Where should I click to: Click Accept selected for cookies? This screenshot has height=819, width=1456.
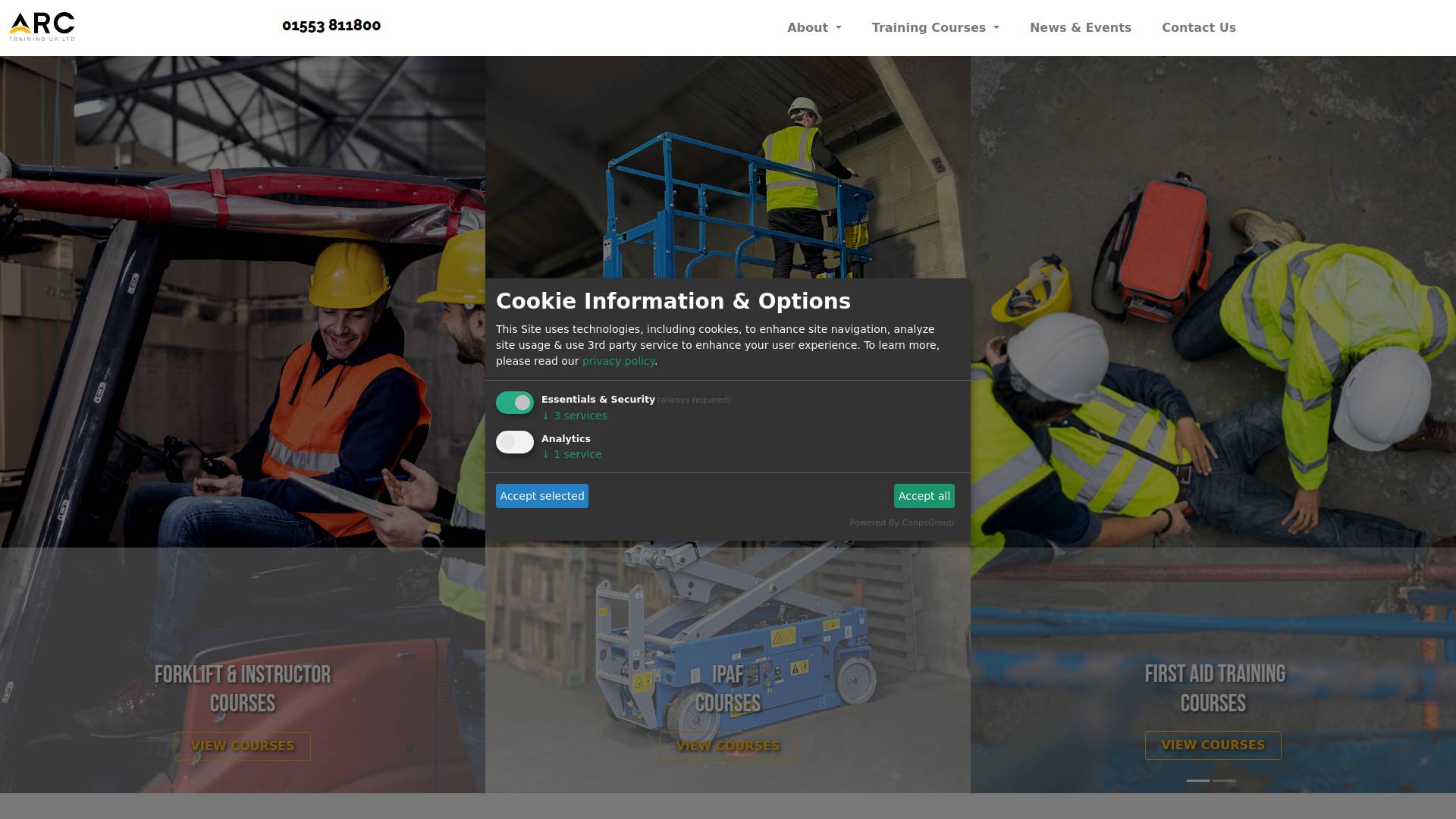[x=541, y=495]
